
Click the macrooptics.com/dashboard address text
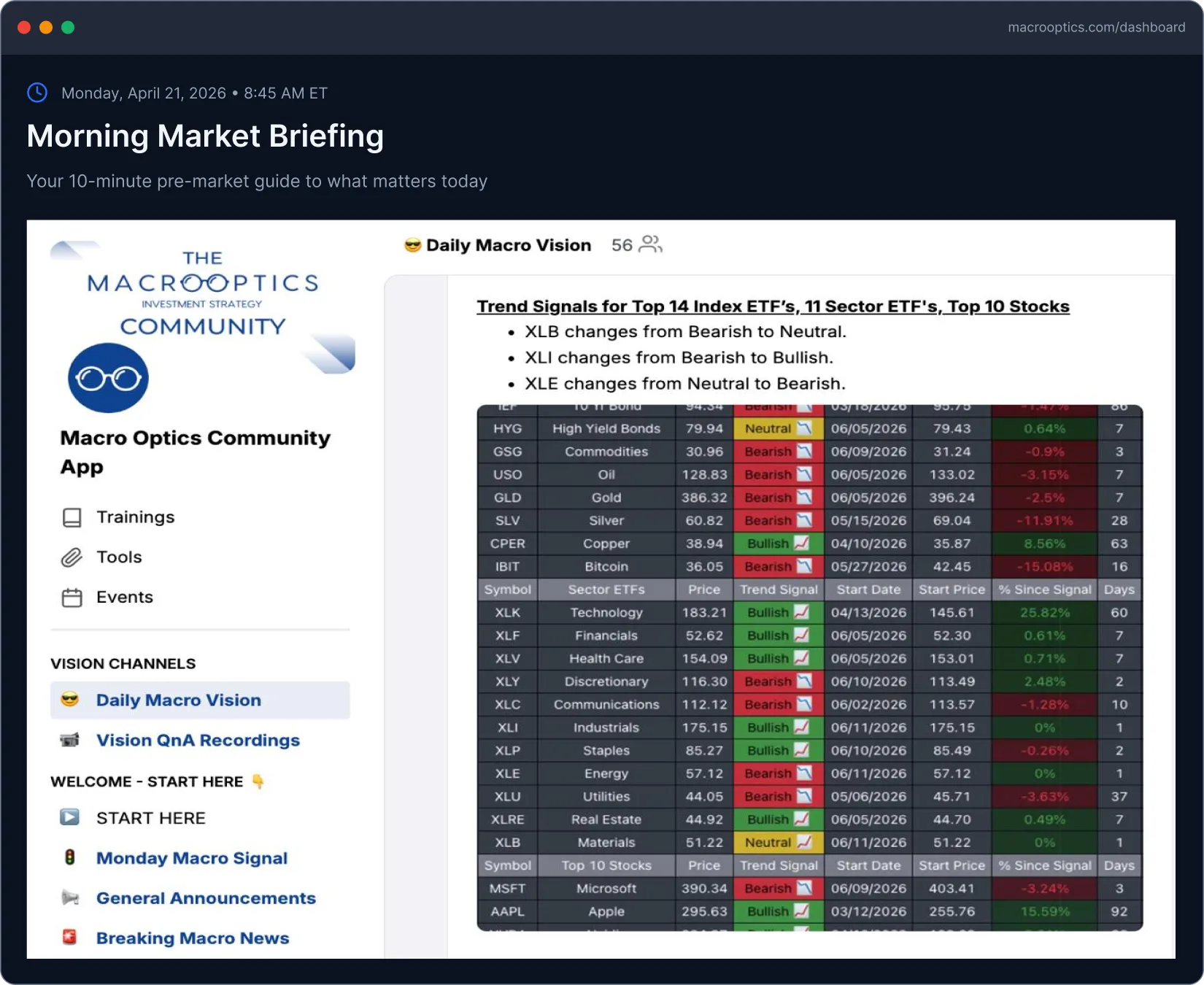(x=1096, y=27)
